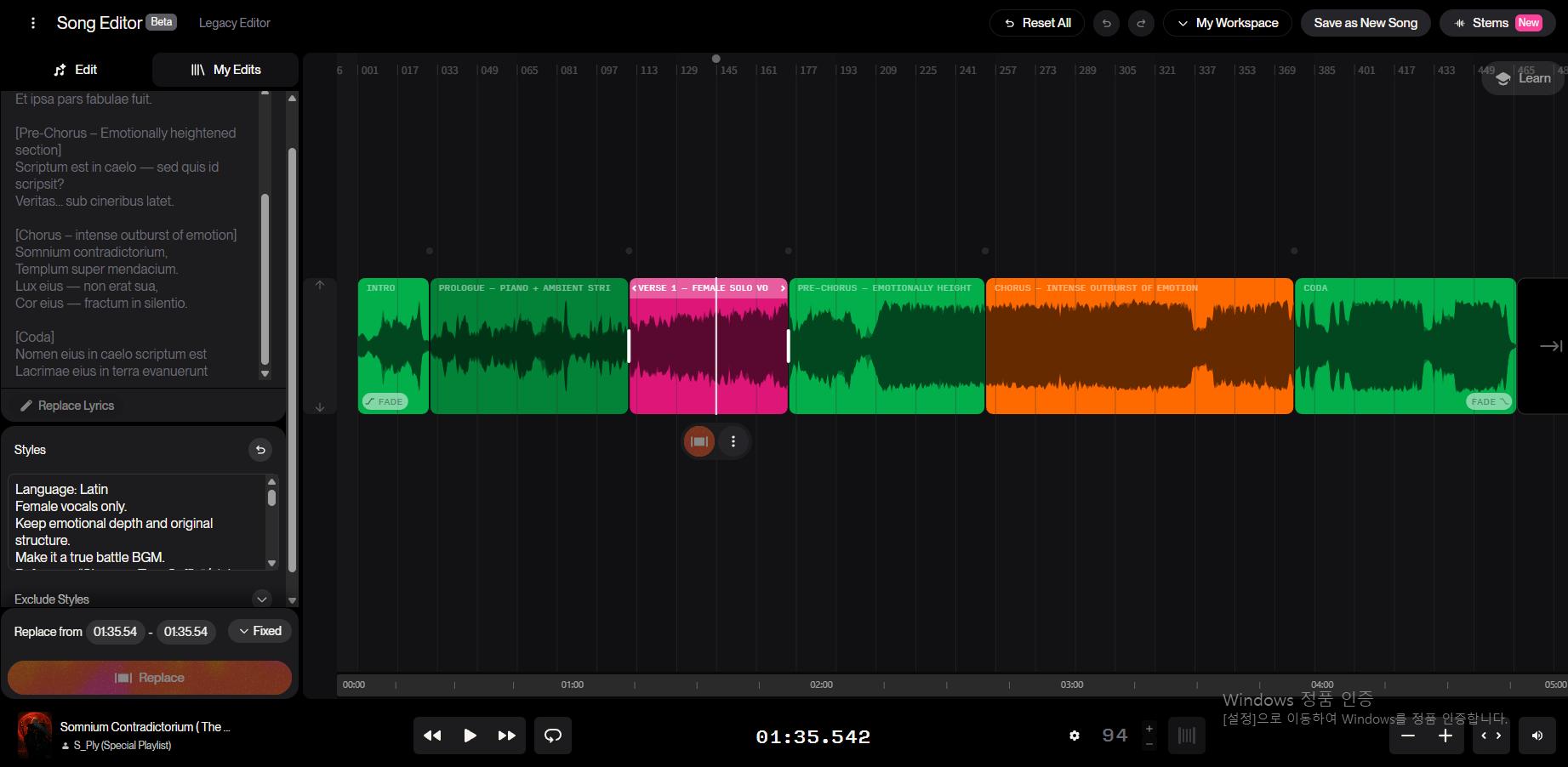Switch to the My Edits tab
1568x767 pixels.
click(x=225, y=70)
